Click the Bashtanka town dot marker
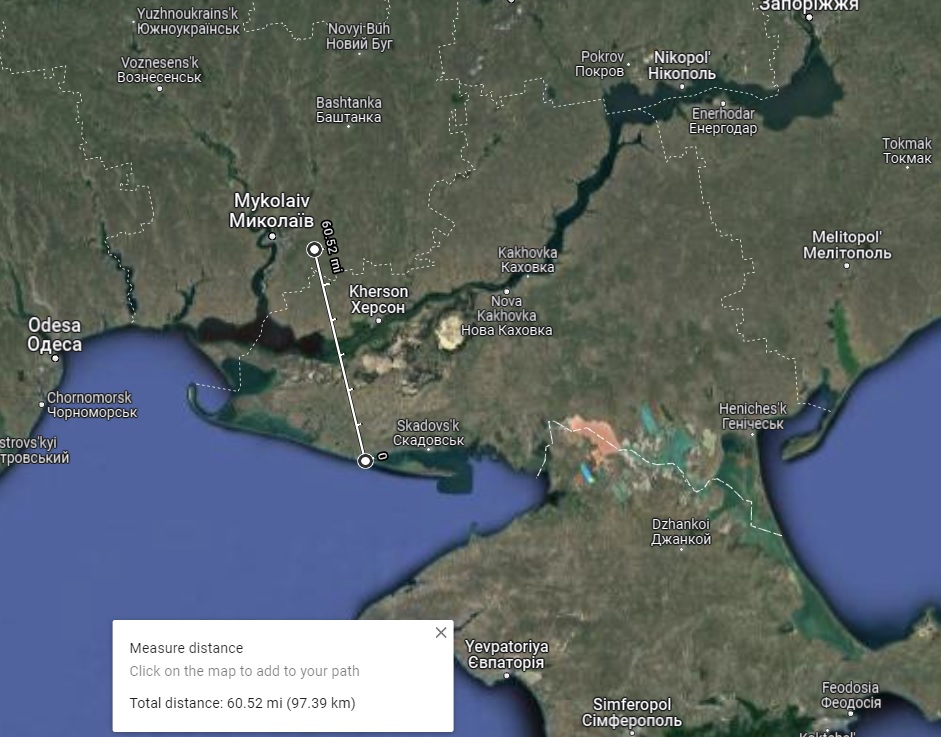941x737 pixels. pyautogui.click(x=348, y=127)
